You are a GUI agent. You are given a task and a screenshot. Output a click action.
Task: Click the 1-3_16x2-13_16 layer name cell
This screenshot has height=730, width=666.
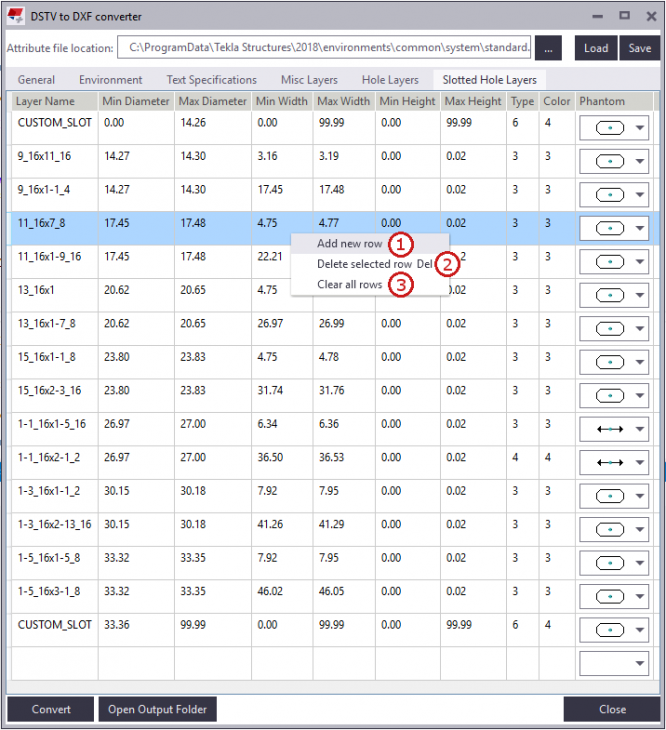click(x=55, y=529)
